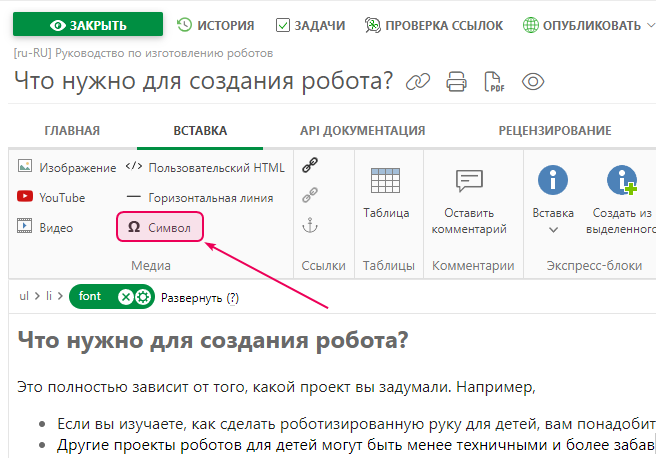Image resolution: width=656 pixels, height=458 pixels.
Task: Select ul in the breadcrumb path
Action: click(x=24, y=296)
